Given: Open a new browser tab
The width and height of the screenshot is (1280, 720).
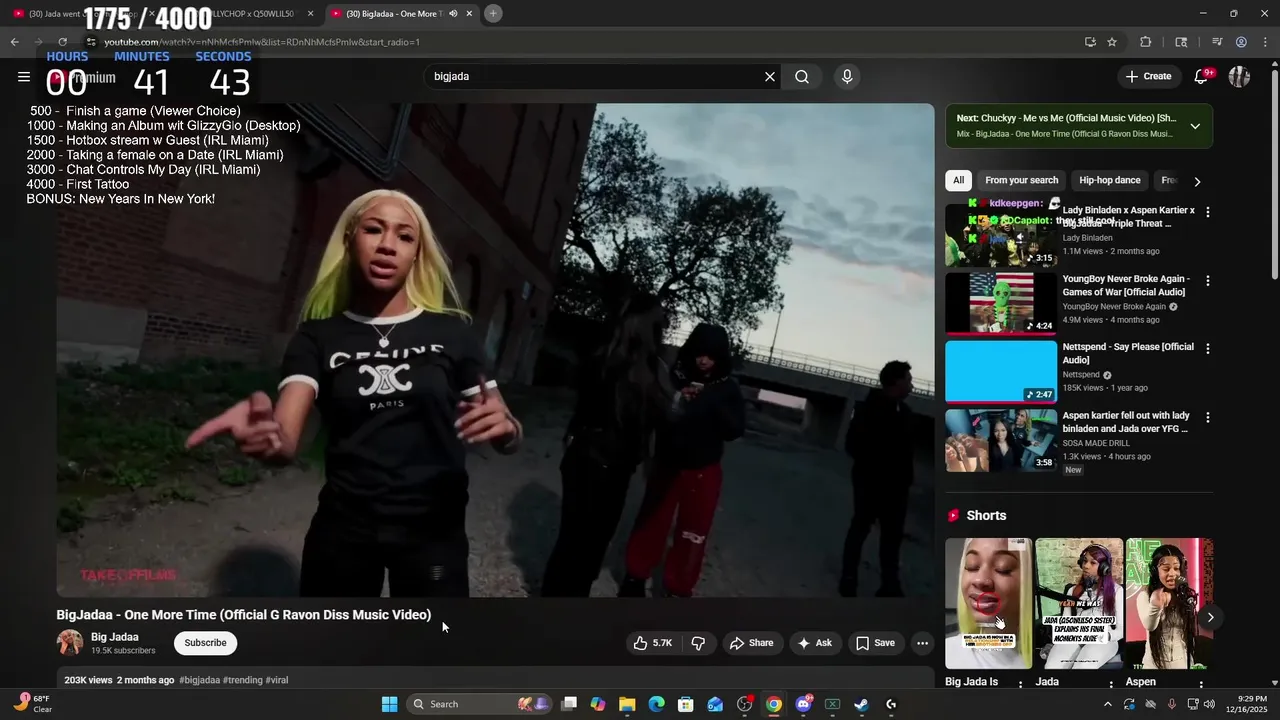Looking at the screenshot, I should click(x=493, y=13).
